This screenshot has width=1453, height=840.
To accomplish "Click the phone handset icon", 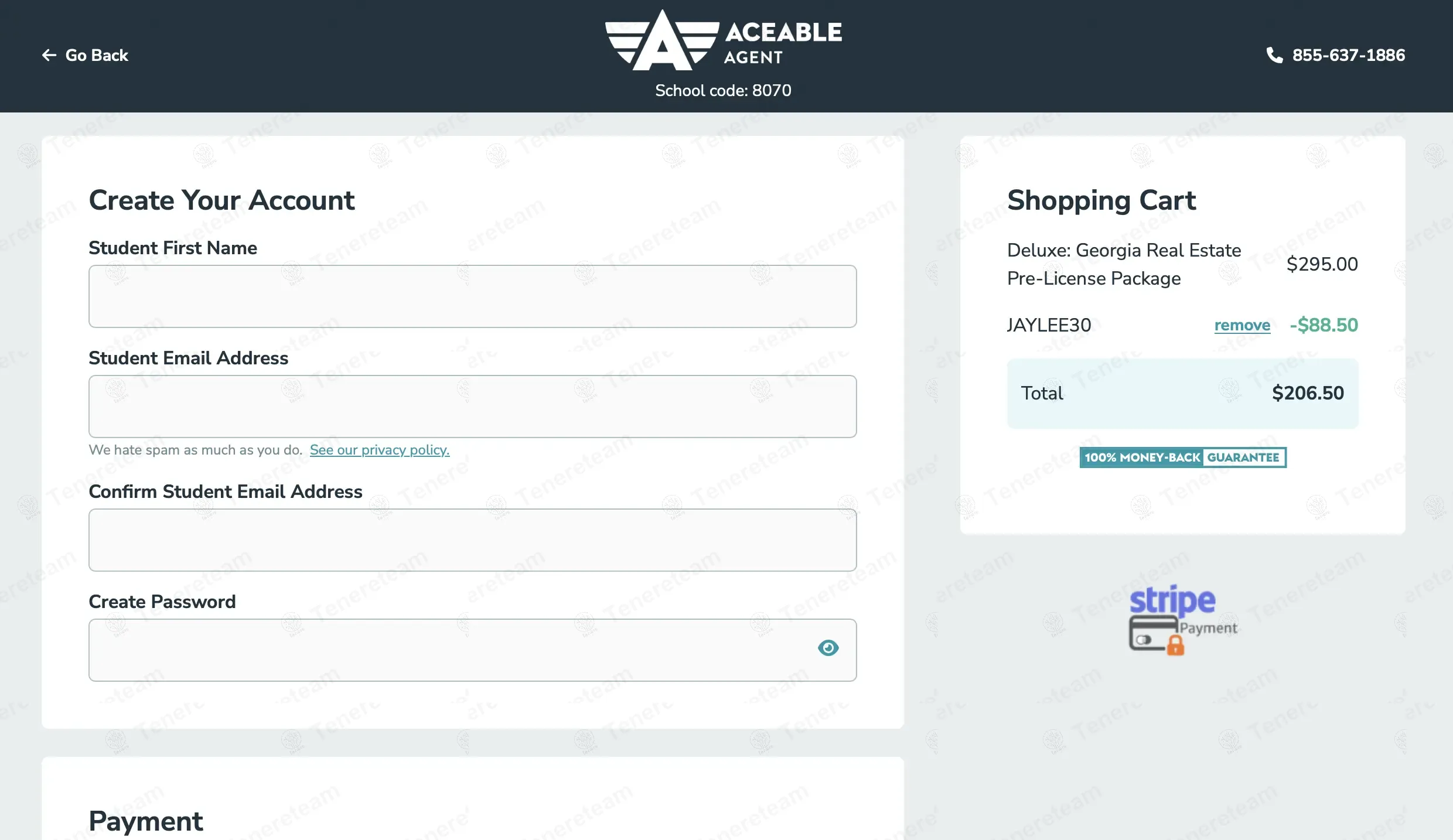I will click(1274, 55).
